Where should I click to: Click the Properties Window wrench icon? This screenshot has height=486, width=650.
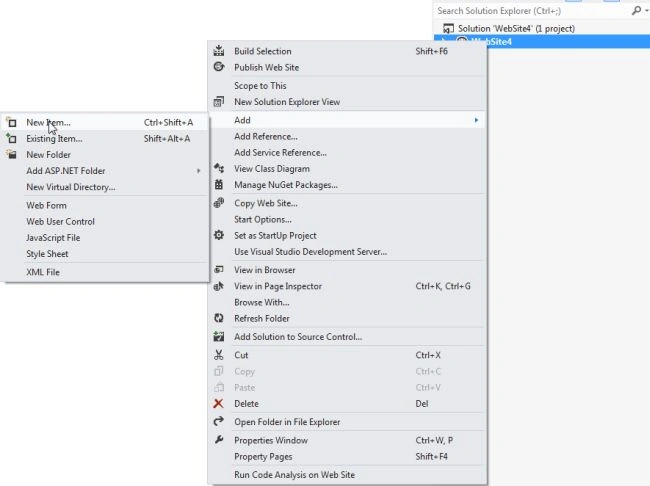tap(219, 440)
